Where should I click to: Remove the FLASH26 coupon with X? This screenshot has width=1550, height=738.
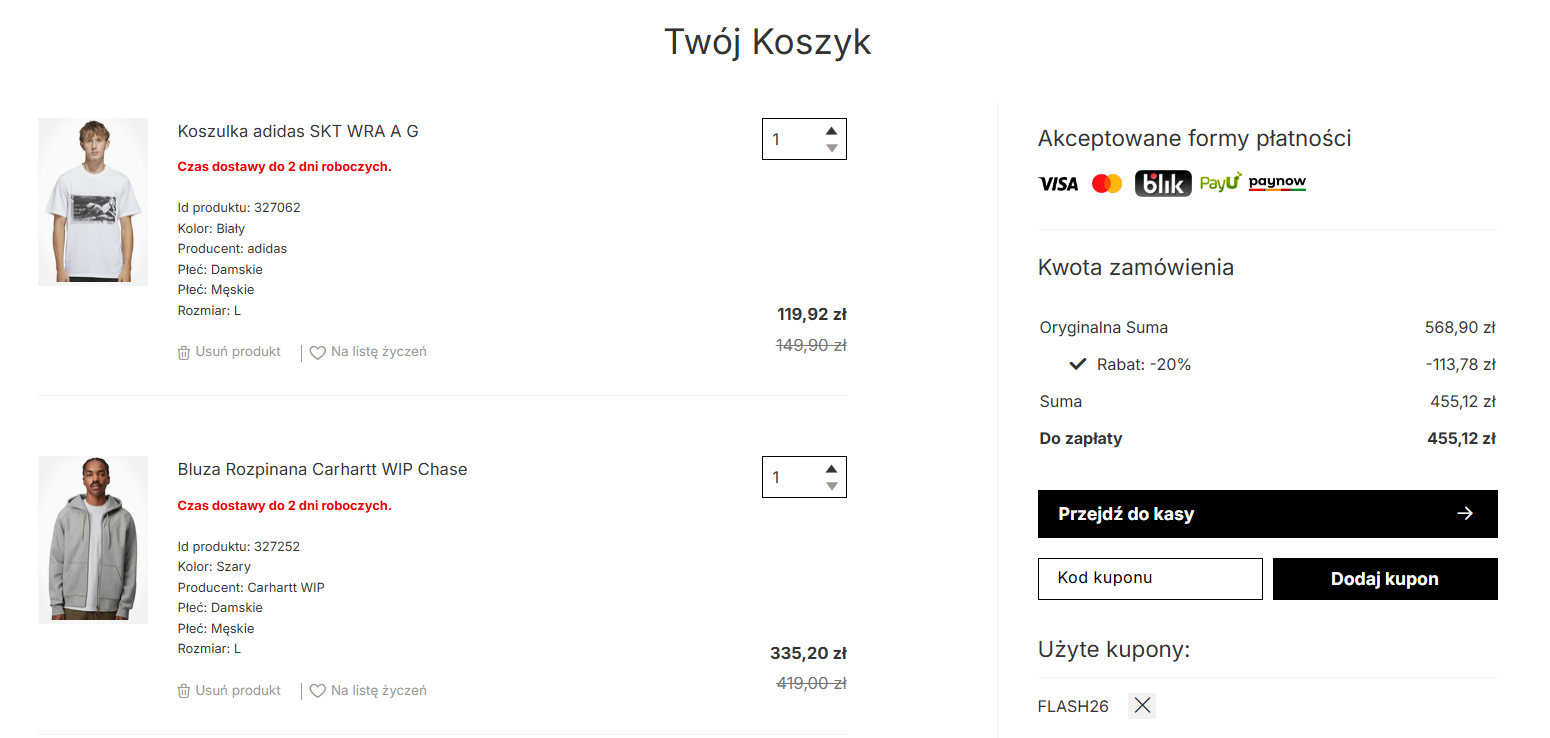1142,706
